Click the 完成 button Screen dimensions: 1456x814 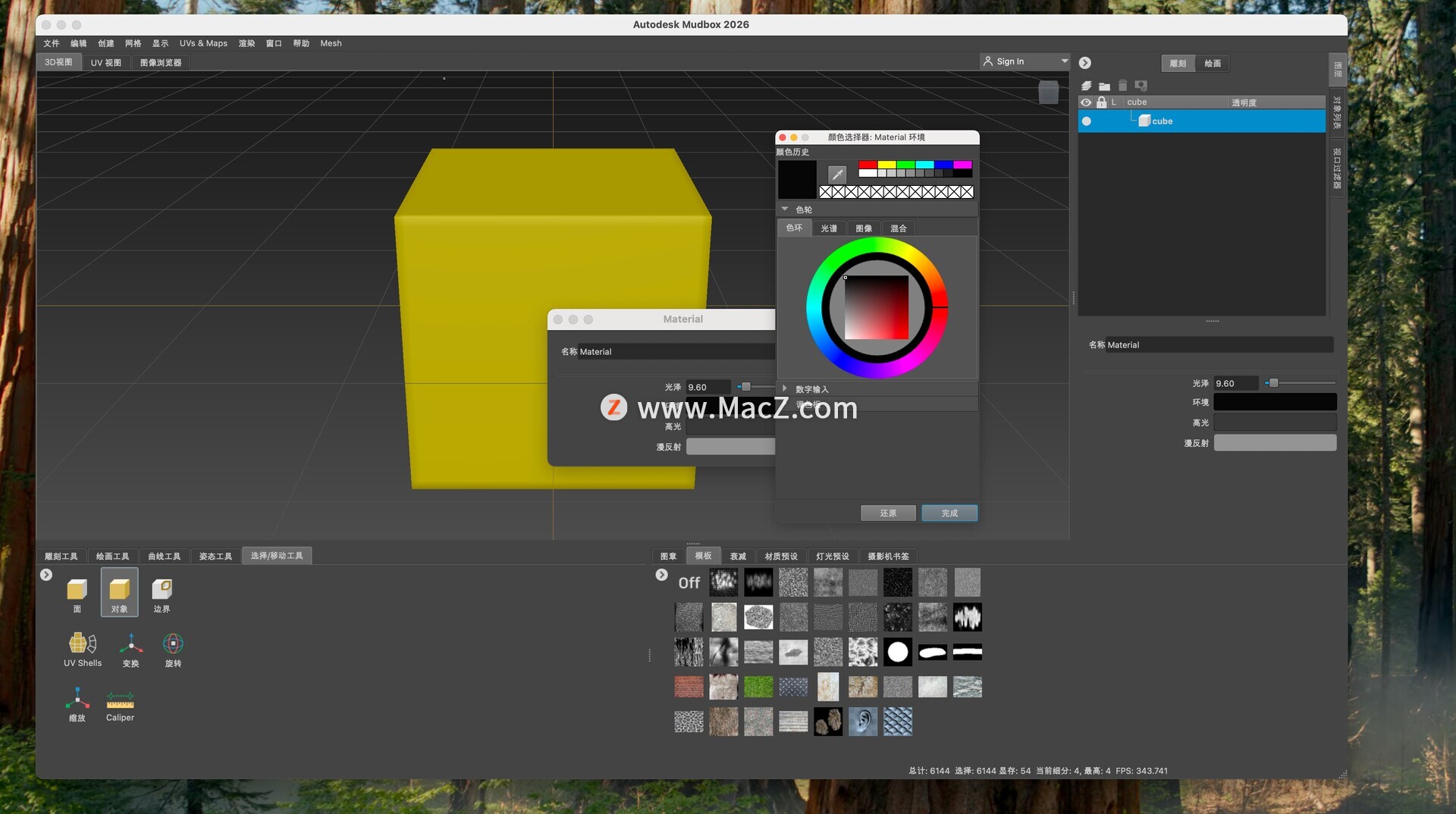(x=949, y=514)
